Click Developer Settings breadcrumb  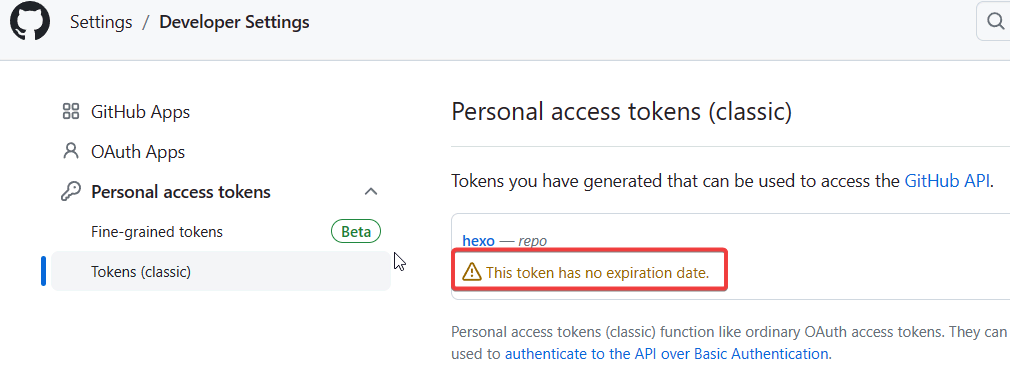pos(234,22)
